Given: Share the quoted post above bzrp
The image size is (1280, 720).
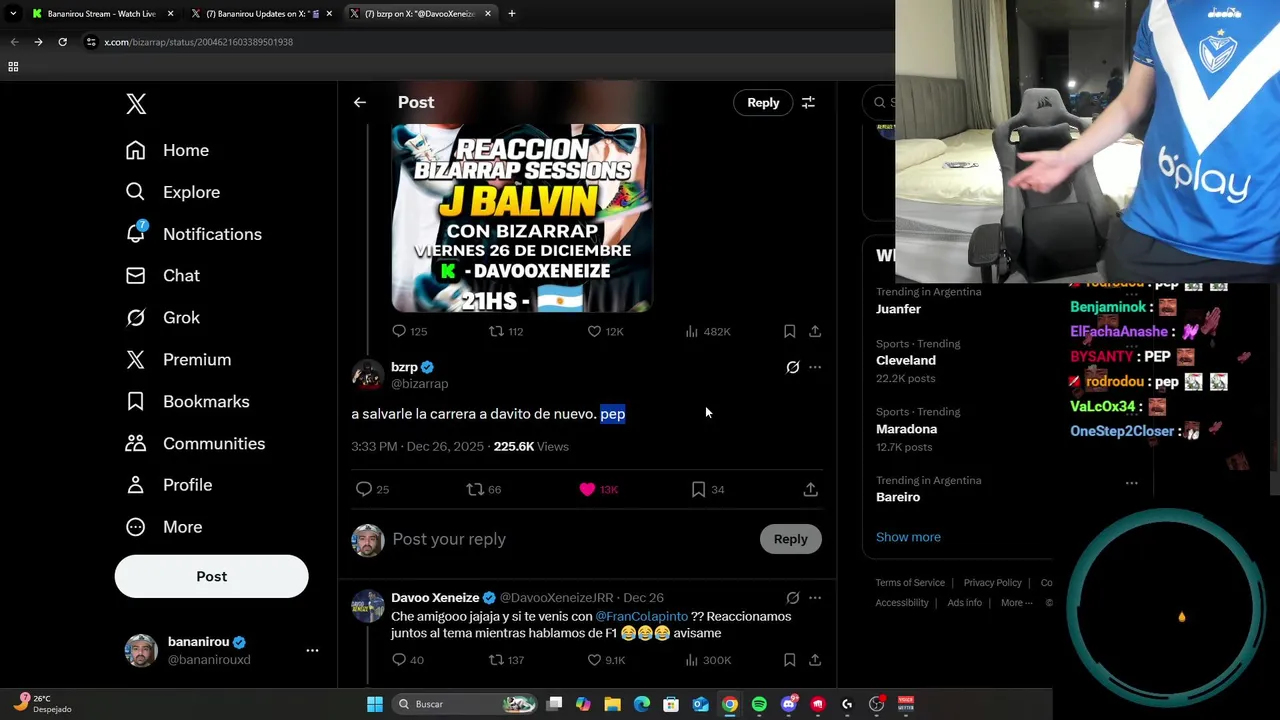Looking at the screenshot, I should (x=815, y=331).
